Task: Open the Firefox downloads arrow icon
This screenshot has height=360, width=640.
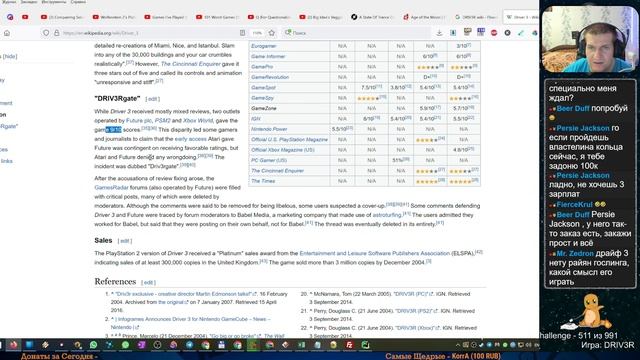Action: pyautogui.click(x=439, y=33)
